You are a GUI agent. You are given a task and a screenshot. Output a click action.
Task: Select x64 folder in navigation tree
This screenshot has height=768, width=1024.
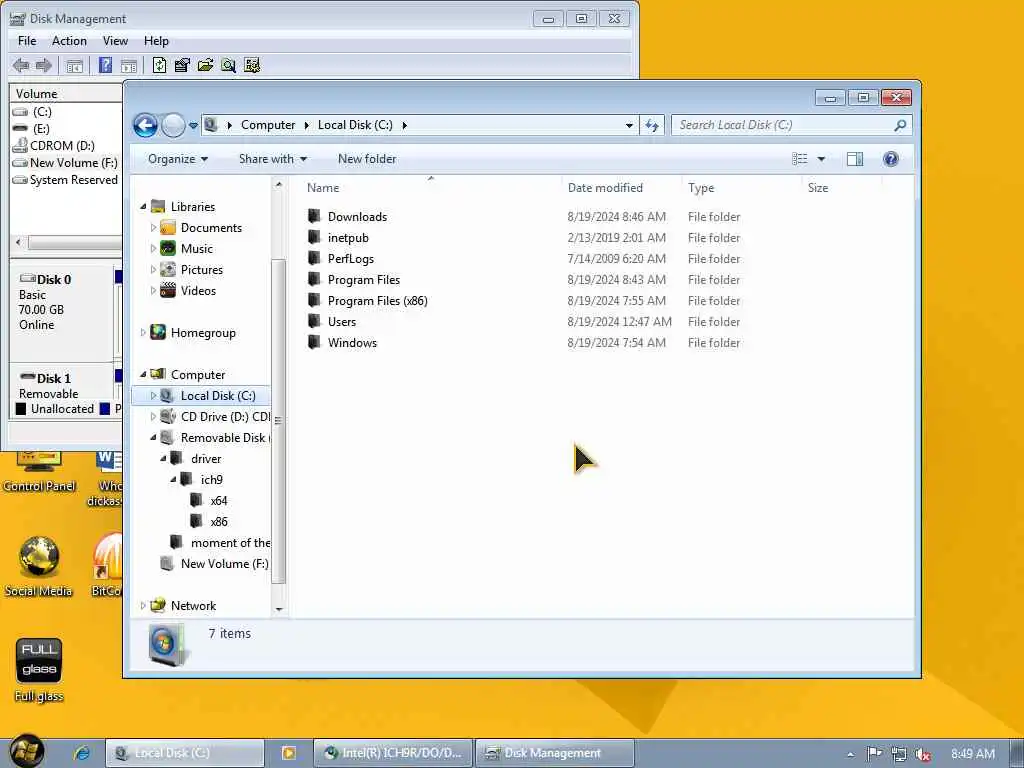pos(218,501)
